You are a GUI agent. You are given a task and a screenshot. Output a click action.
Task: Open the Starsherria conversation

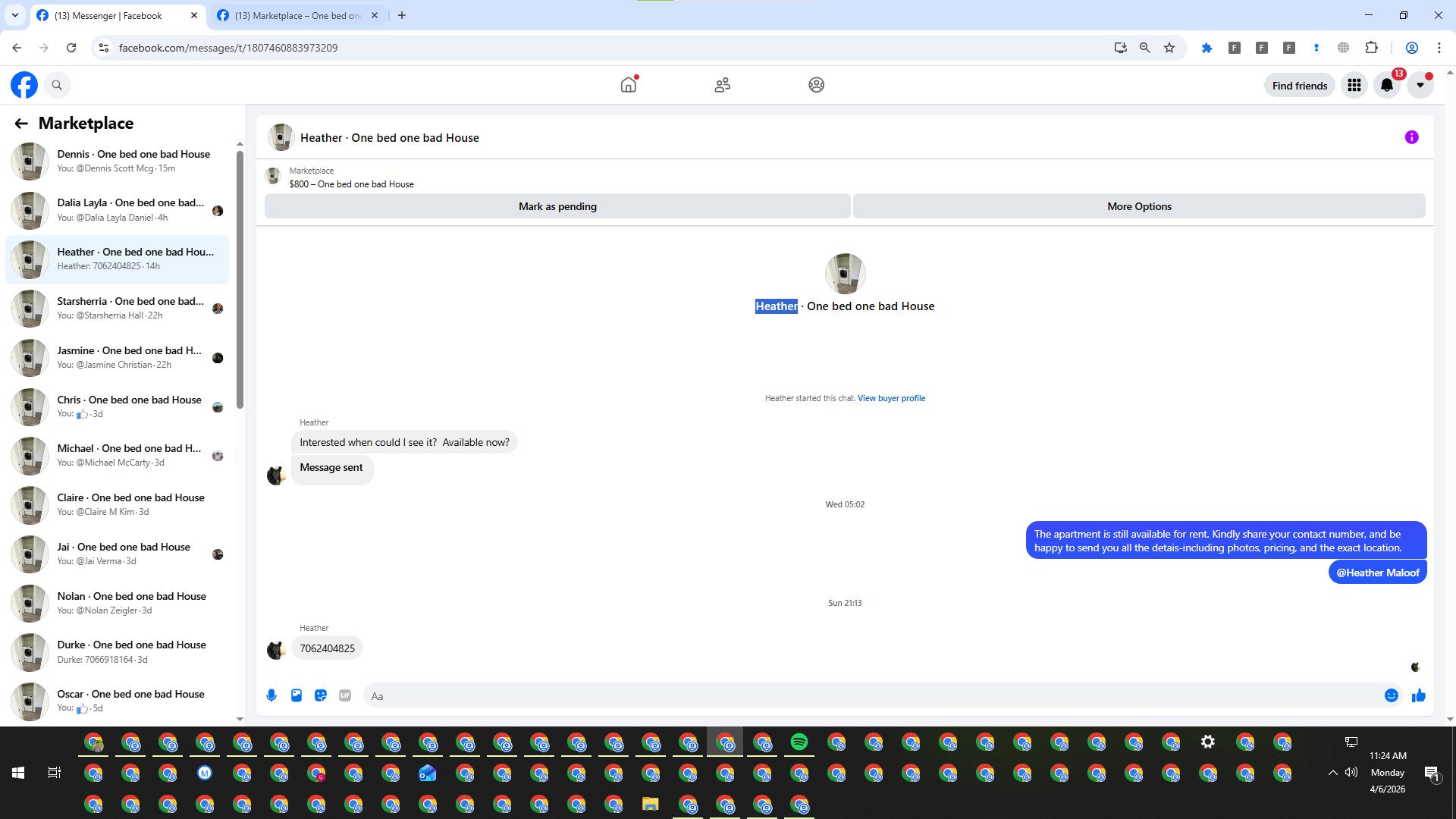pyautogui.click(x=118, y=308)
